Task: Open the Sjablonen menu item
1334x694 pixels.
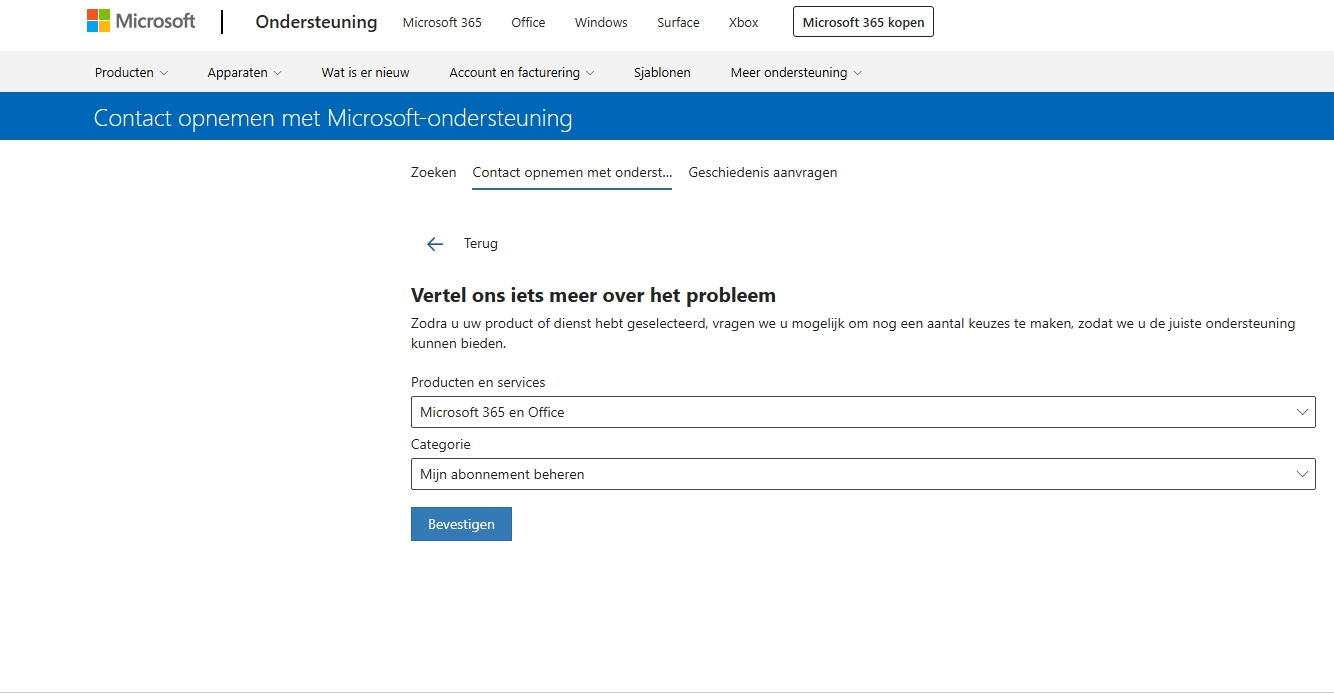Action: pos(662,72)
